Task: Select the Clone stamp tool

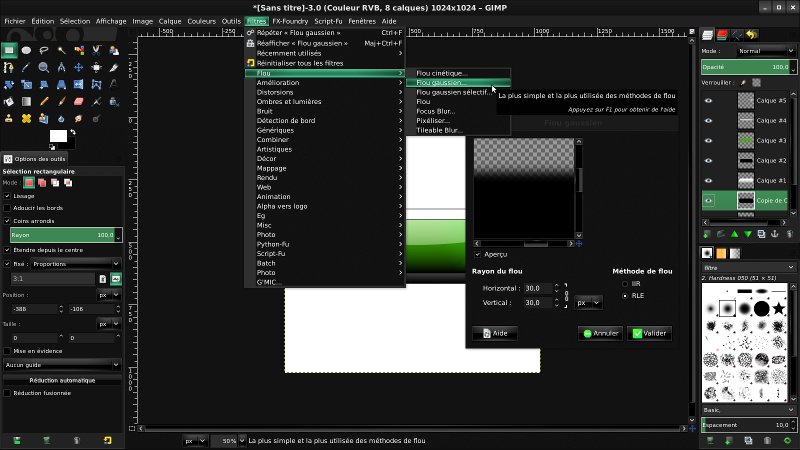Action: [x=9, y=118]
